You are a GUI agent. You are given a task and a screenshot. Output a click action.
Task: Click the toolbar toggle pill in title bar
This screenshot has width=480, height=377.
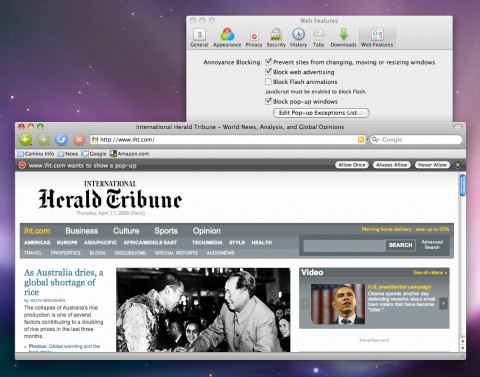click(458, 127)
